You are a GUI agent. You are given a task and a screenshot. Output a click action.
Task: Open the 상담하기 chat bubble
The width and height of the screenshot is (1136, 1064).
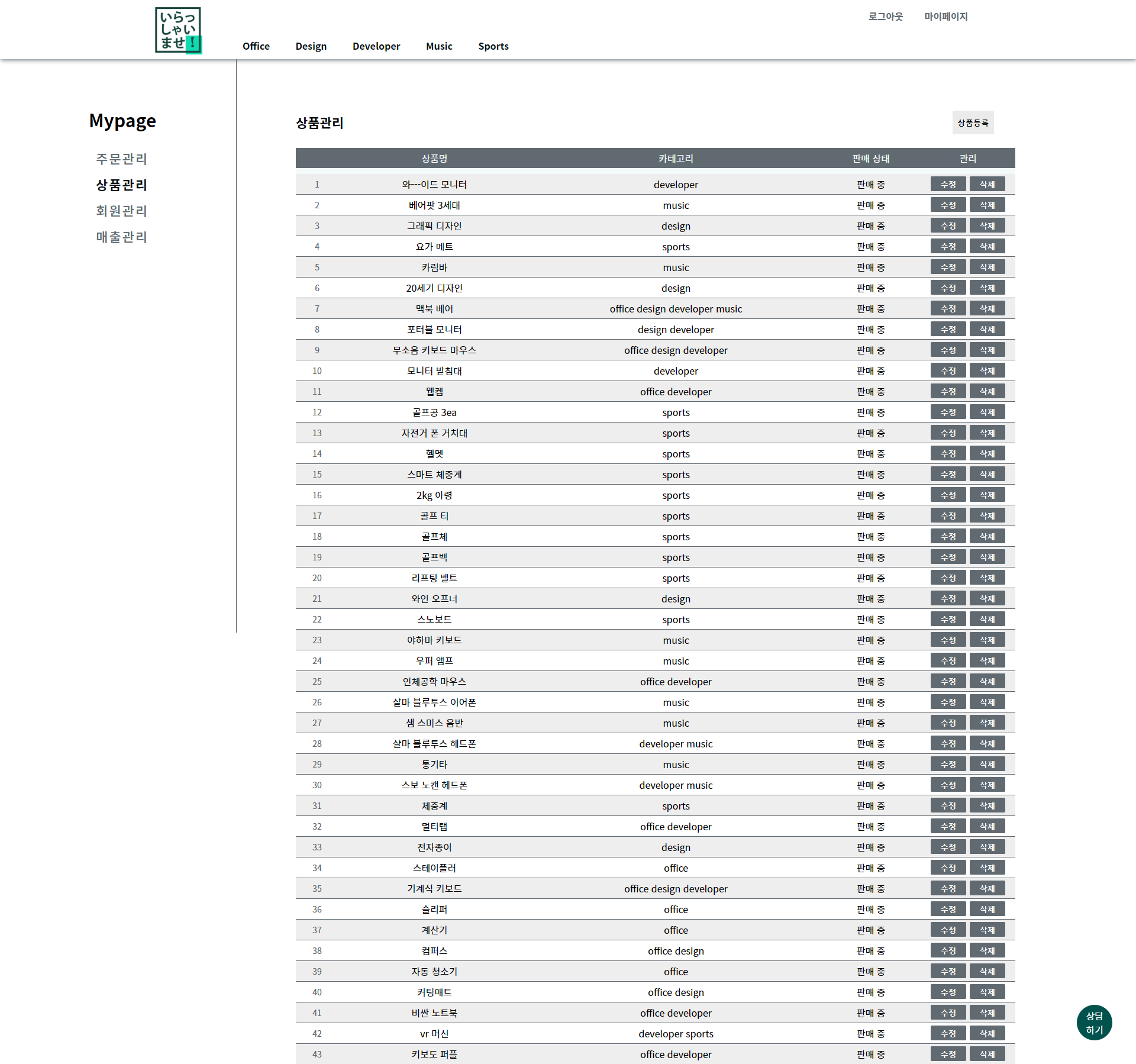coord(1094,1023)
